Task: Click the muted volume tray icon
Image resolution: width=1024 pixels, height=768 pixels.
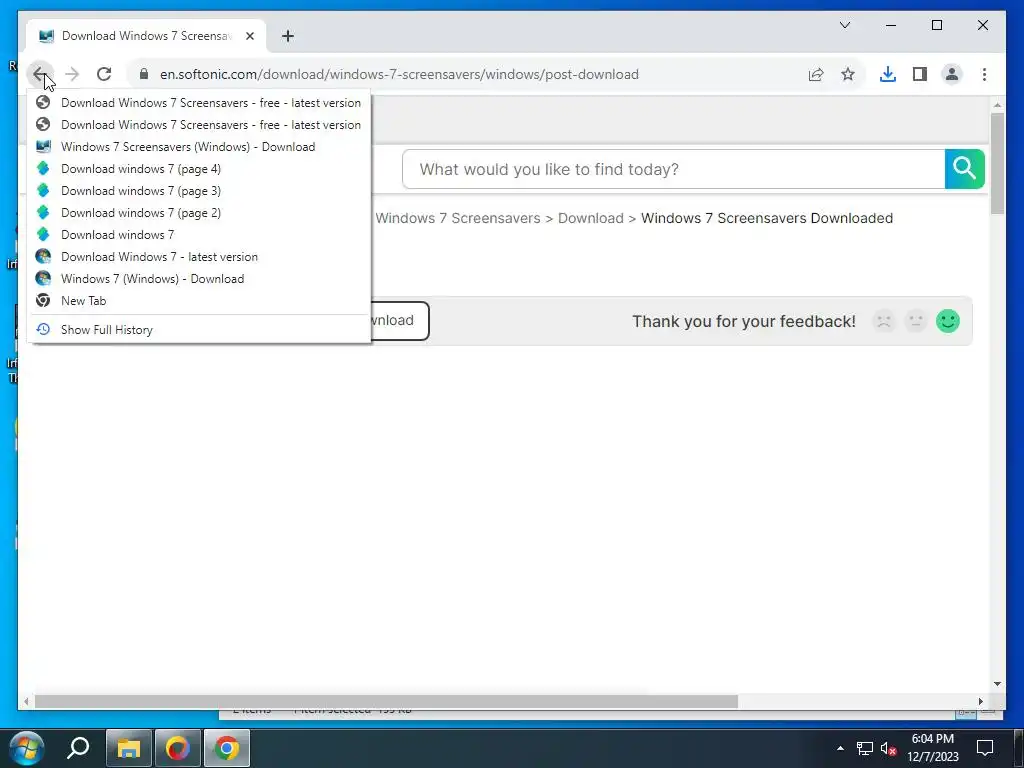Action: (x=888, y=748)
